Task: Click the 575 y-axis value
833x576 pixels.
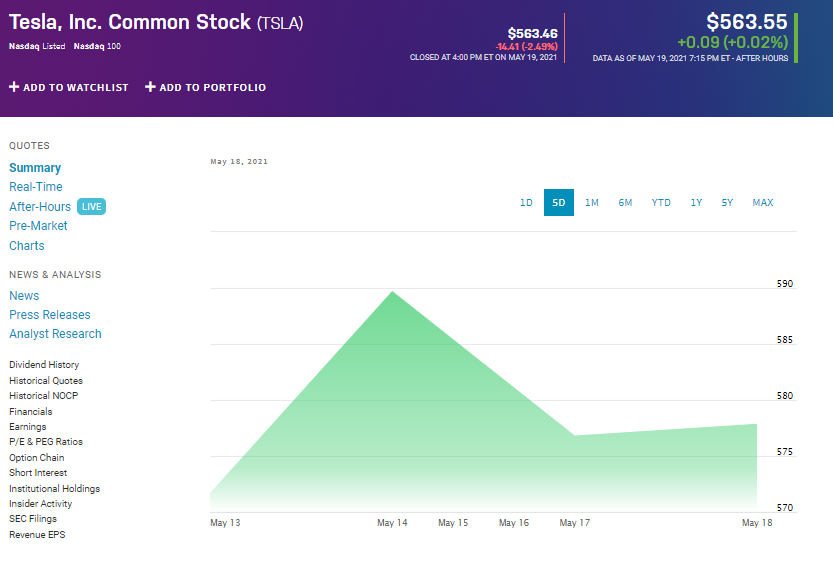Action: tap(785, 452)
